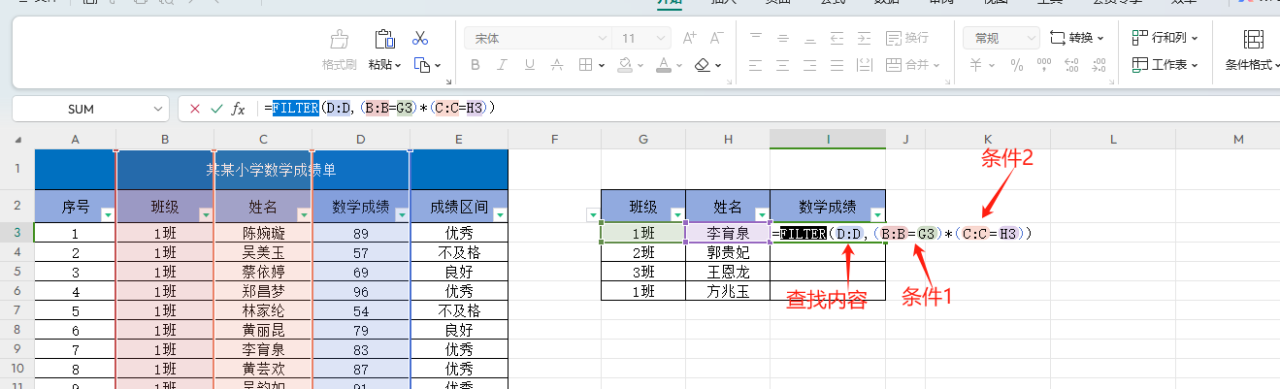Screen dimensions: 1280x389
Task: Click the increase decimal places icon
Action: pos(1072,65)
